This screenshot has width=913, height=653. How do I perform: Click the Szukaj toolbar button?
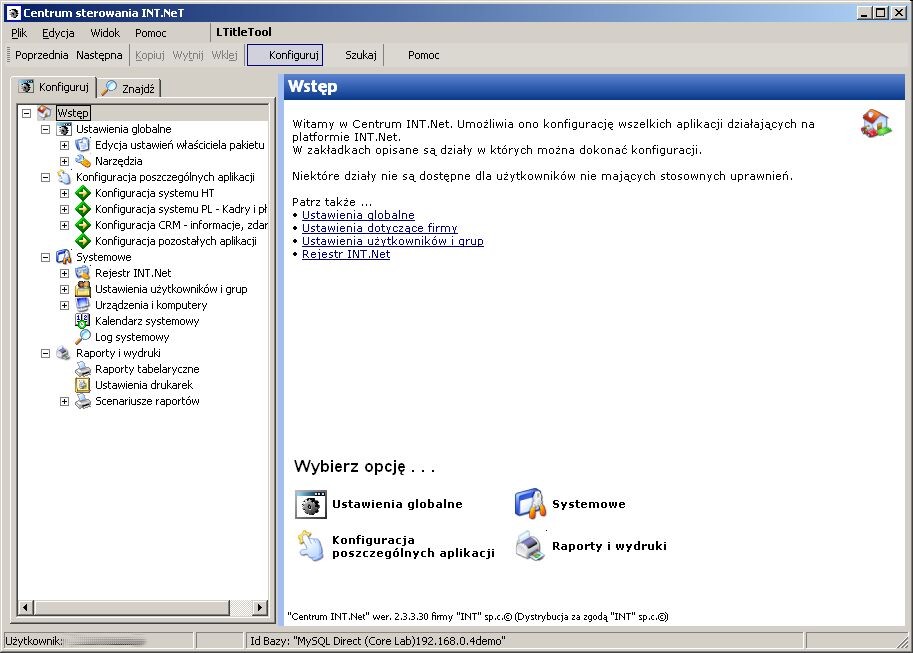tap(361, 55)
